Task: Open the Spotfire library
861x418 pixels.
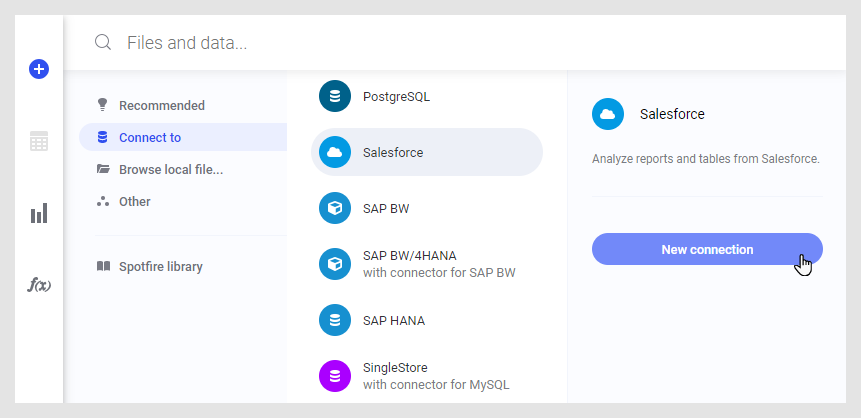Action: [x=160, y=267]
